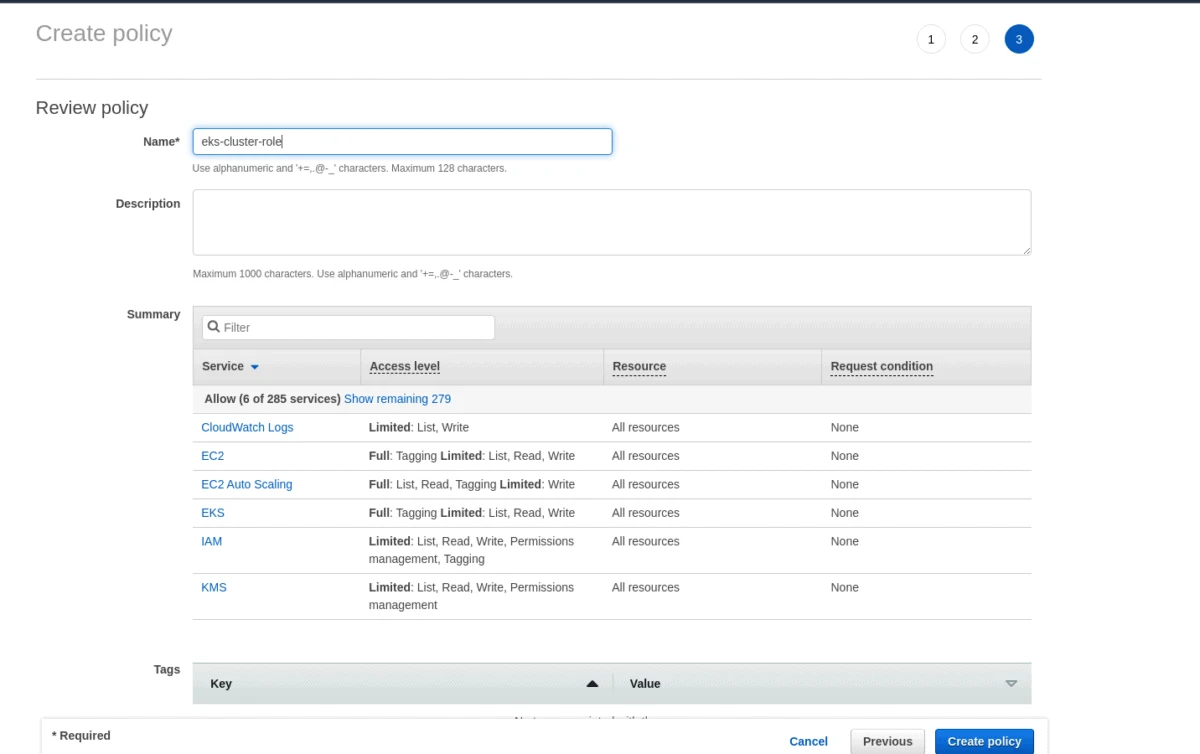Click the ascending sort arrow on Key column

coord(592,683)
